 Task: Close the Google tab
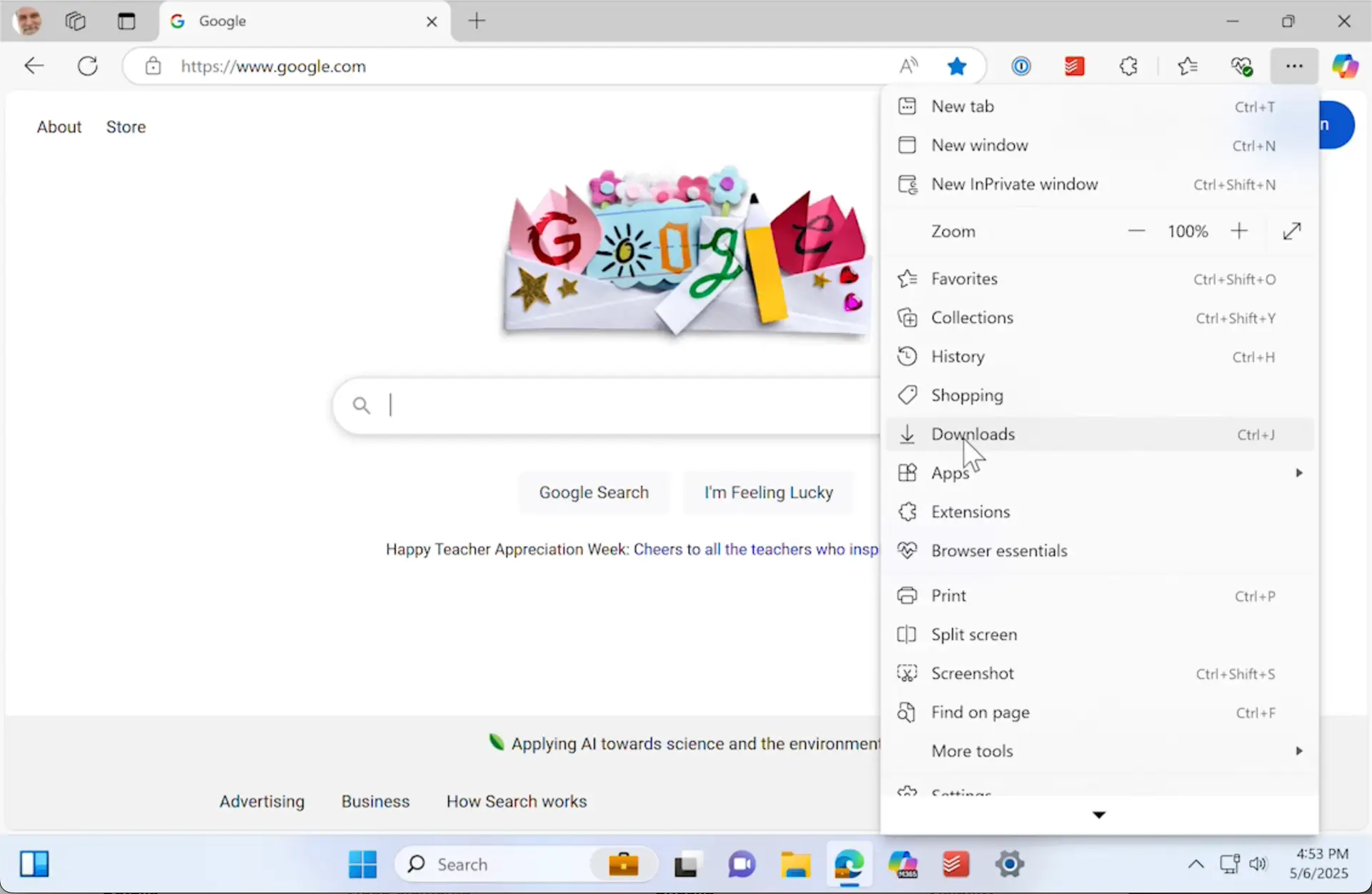point(432,21)
